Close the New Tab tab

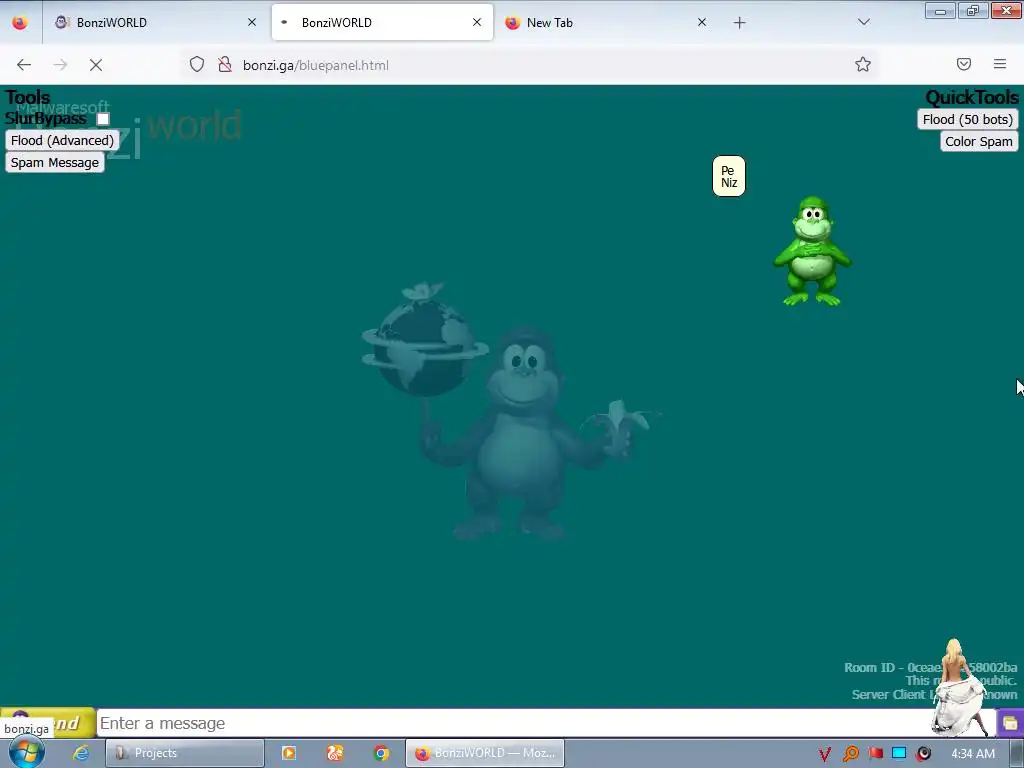click(x=701, y=22)
